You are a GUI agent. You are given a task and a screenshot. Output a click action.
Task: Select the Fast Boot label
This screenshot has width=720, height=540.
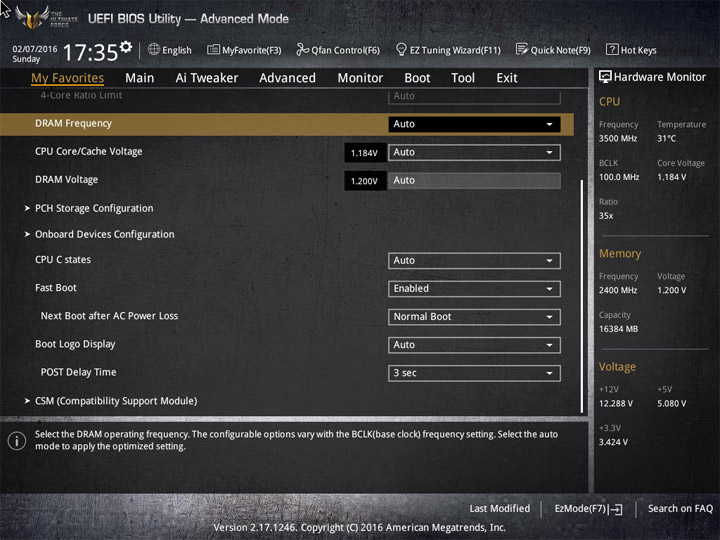[x=56, y=288]
